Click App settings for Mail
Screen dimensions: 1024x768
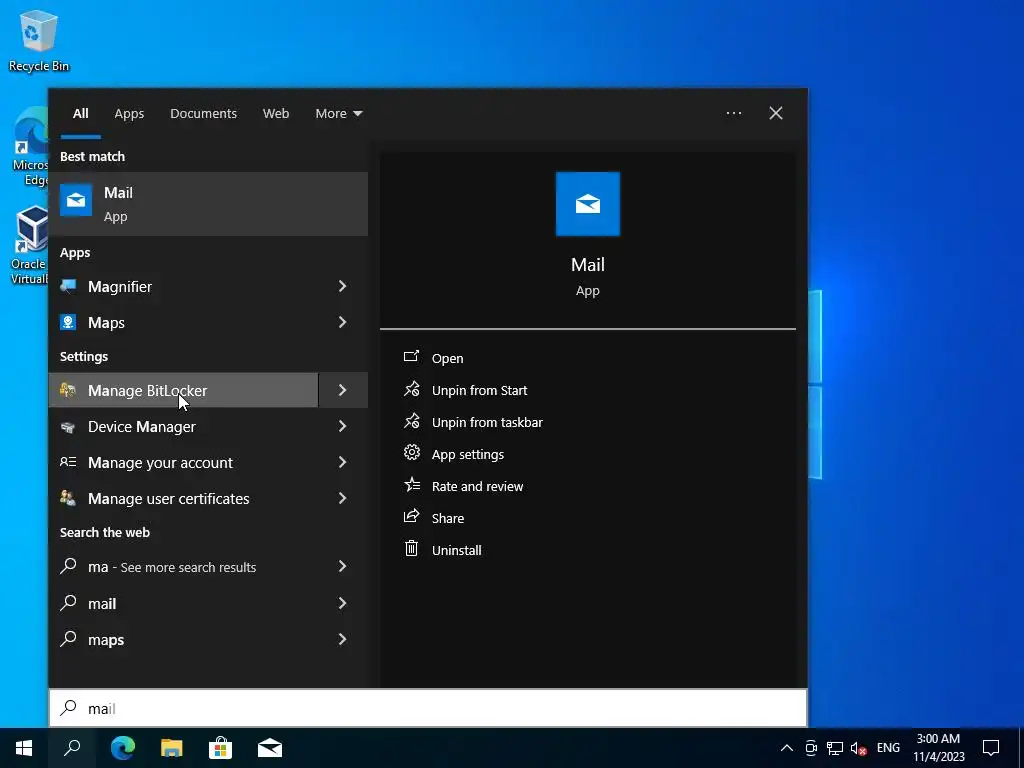pos(468,454)
